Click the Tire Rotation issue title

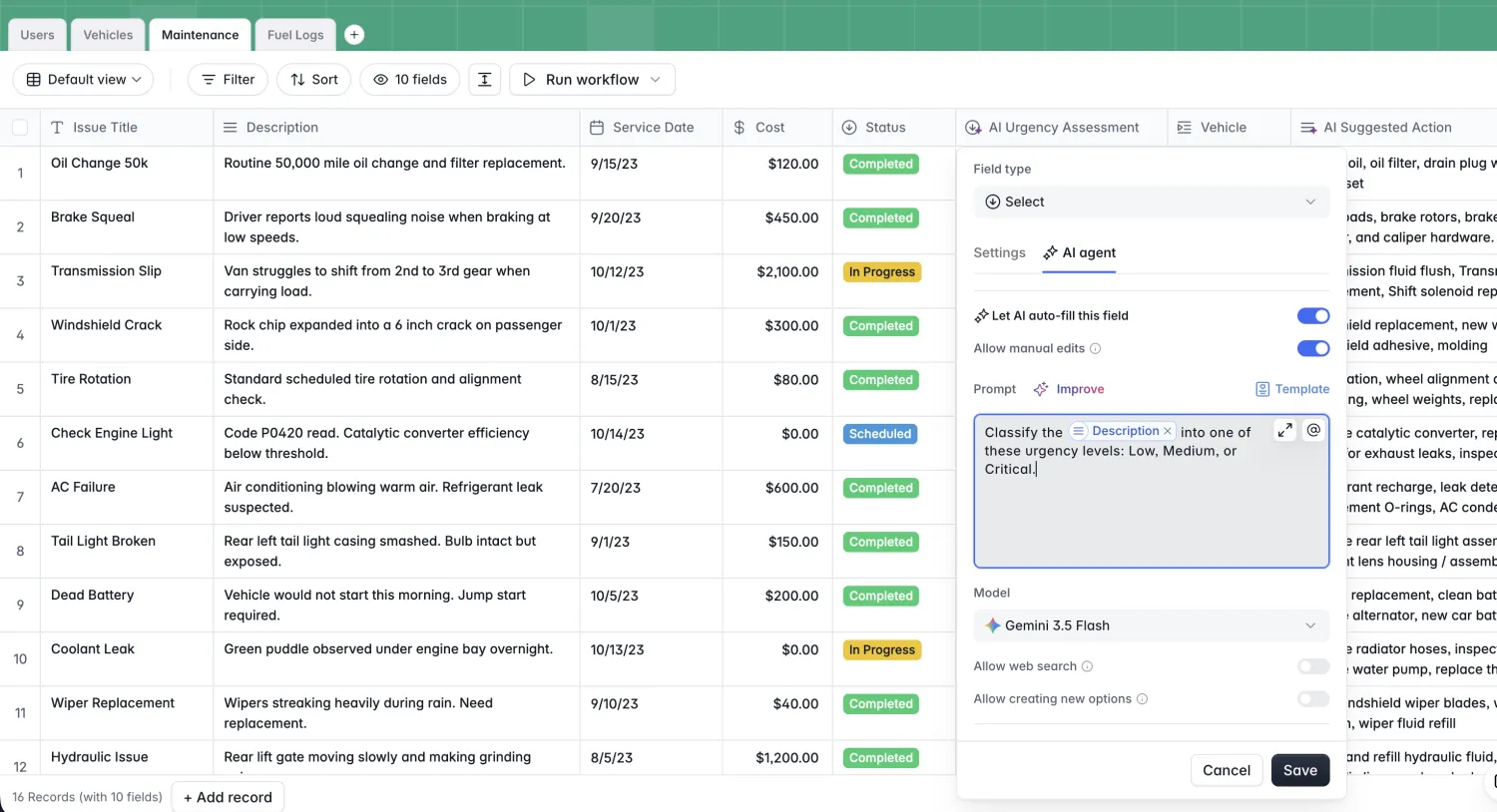[91, 379]
